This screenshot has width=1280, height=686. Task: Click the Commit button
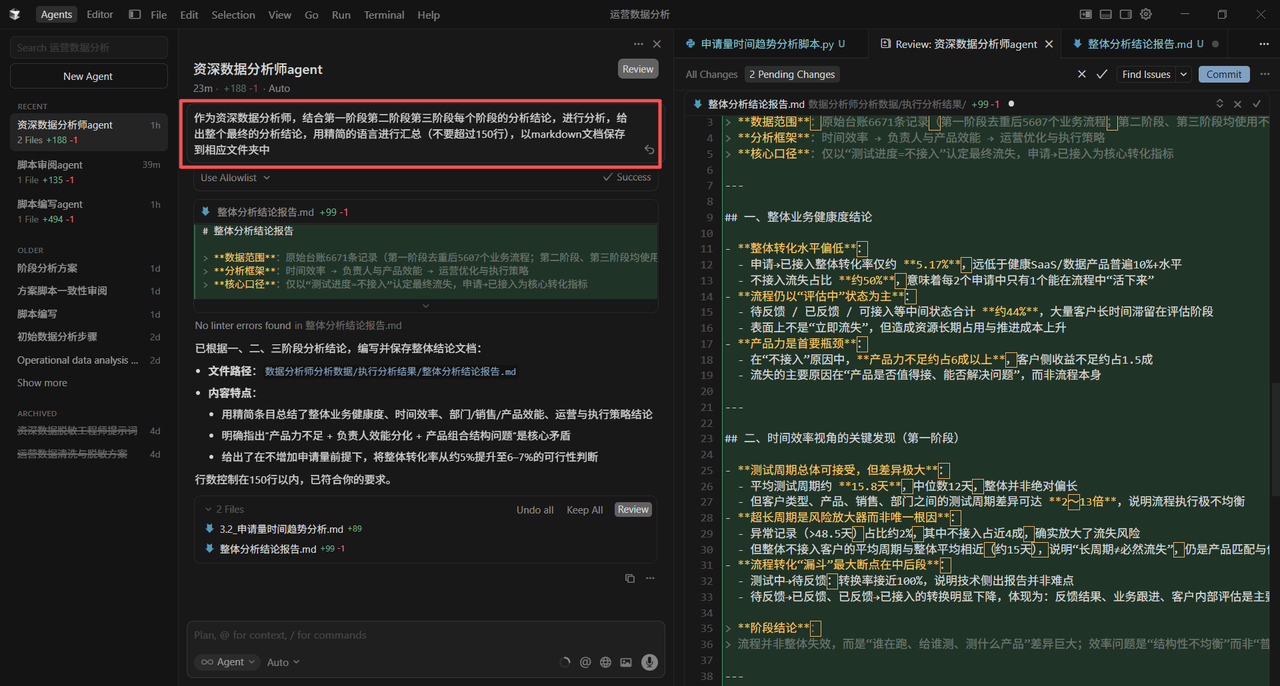tap(1224, 74)
